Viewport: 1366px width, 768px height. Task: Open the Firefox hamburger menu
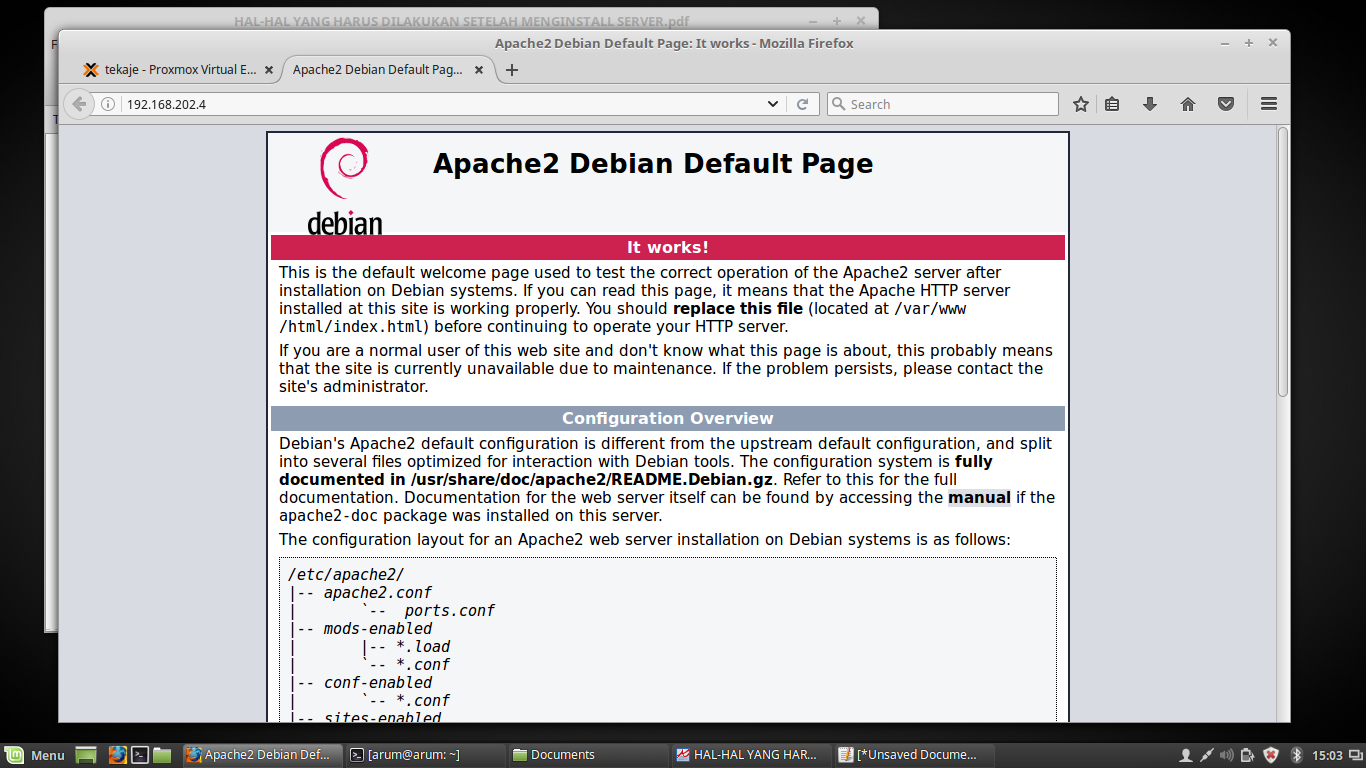(1269, 104)
